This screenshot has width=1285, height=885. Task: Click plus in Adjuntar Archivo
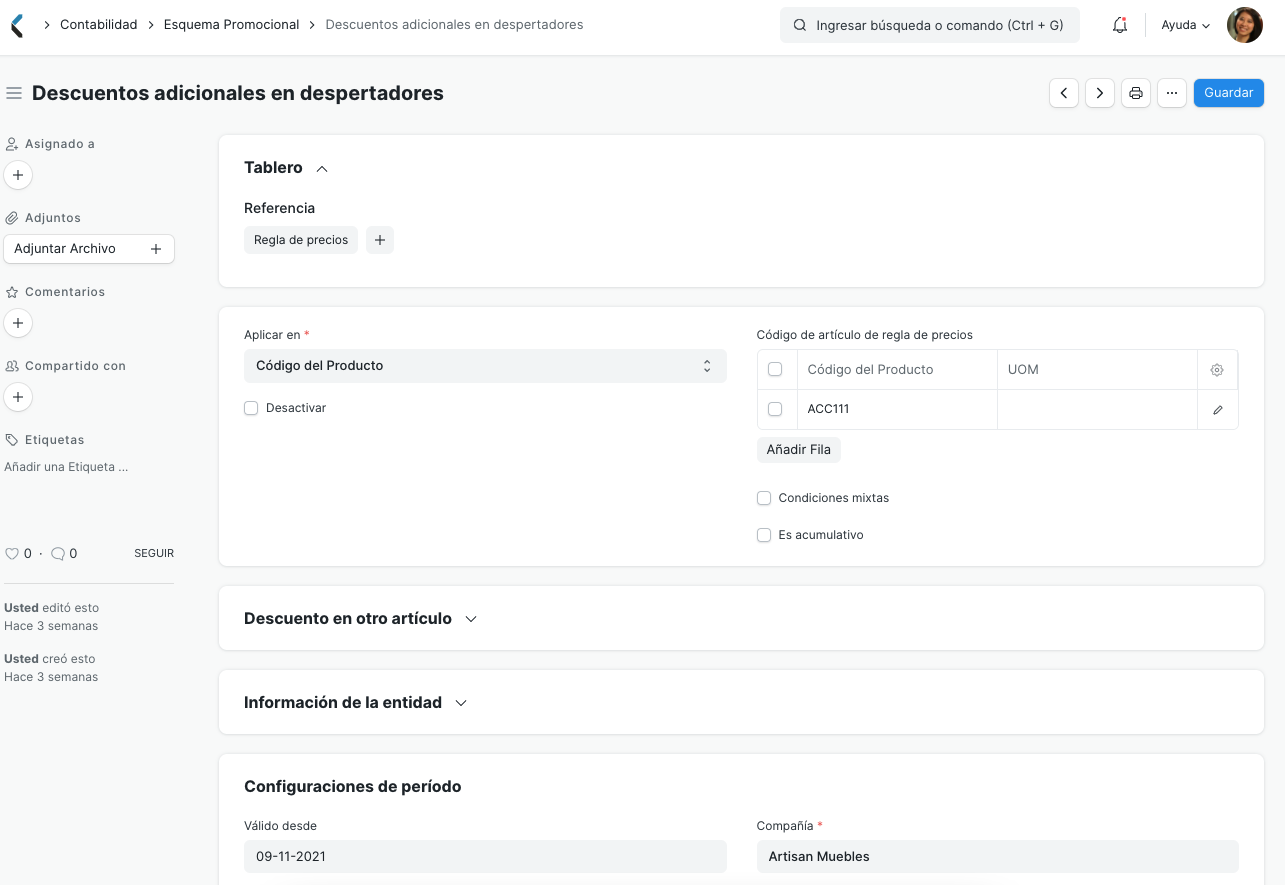point(156,249)
